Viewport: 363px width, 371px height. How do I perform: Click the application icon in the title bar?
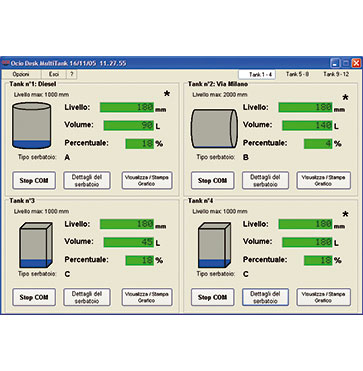(x=5, y=63)
